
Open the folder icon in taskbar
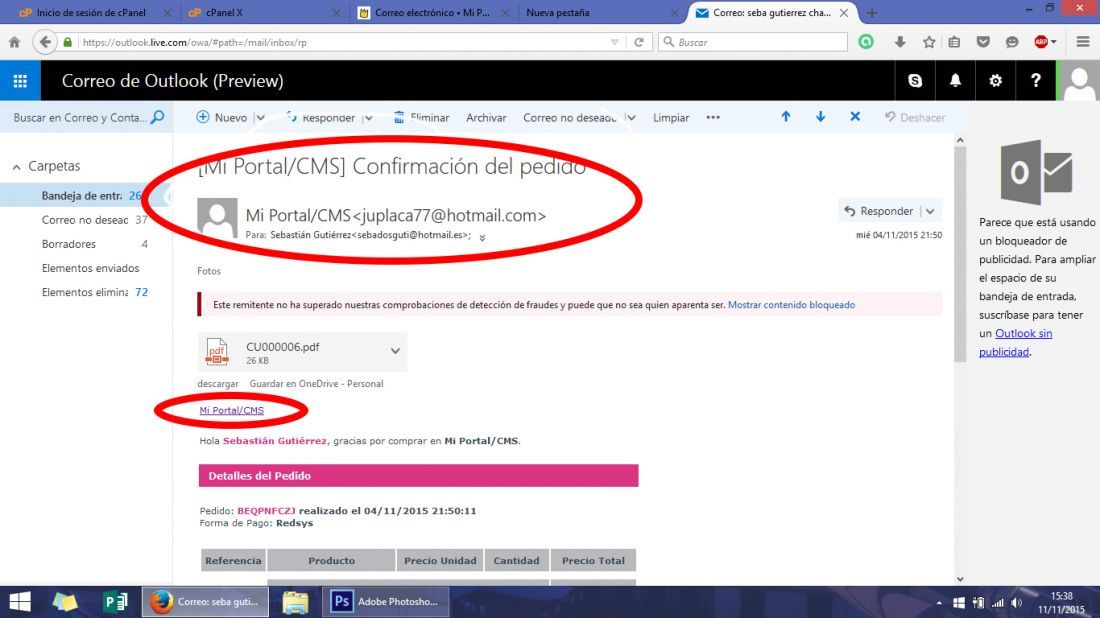point(295,602)
